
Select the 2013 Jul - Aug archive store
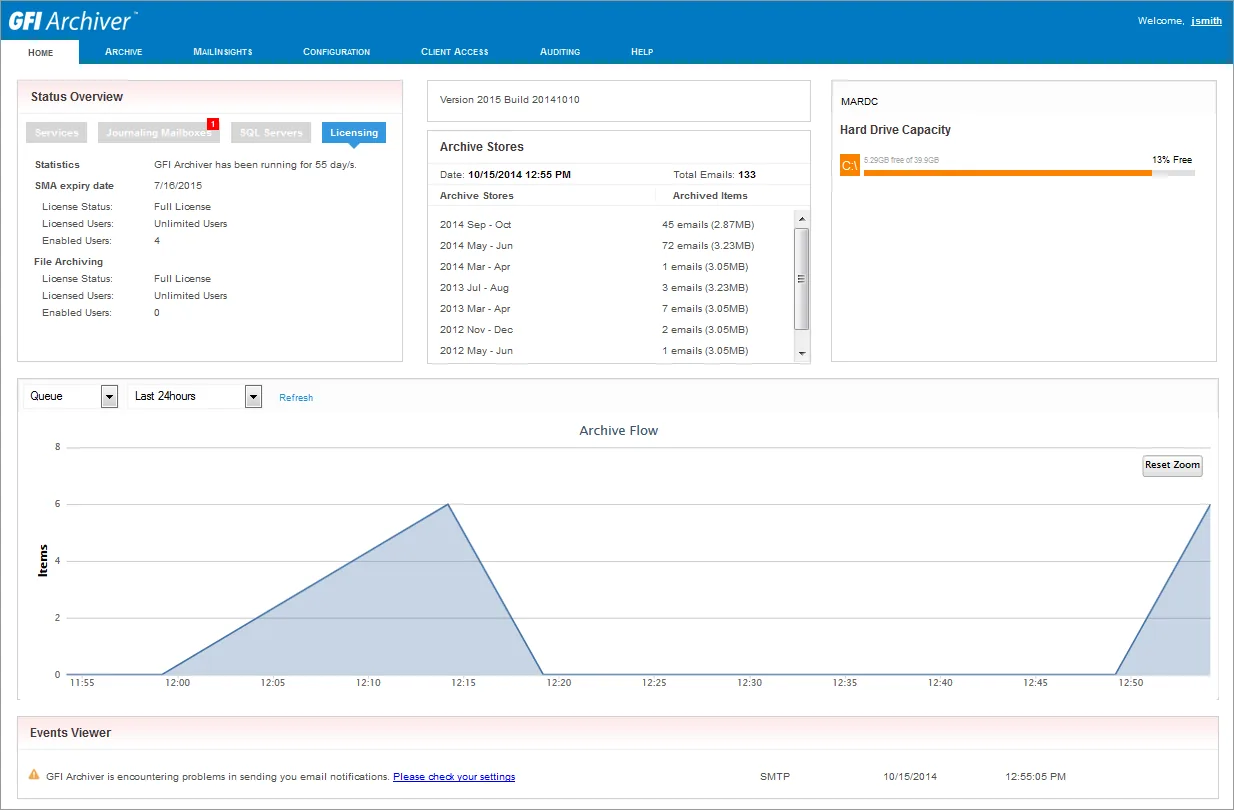(x=474, y=287)
